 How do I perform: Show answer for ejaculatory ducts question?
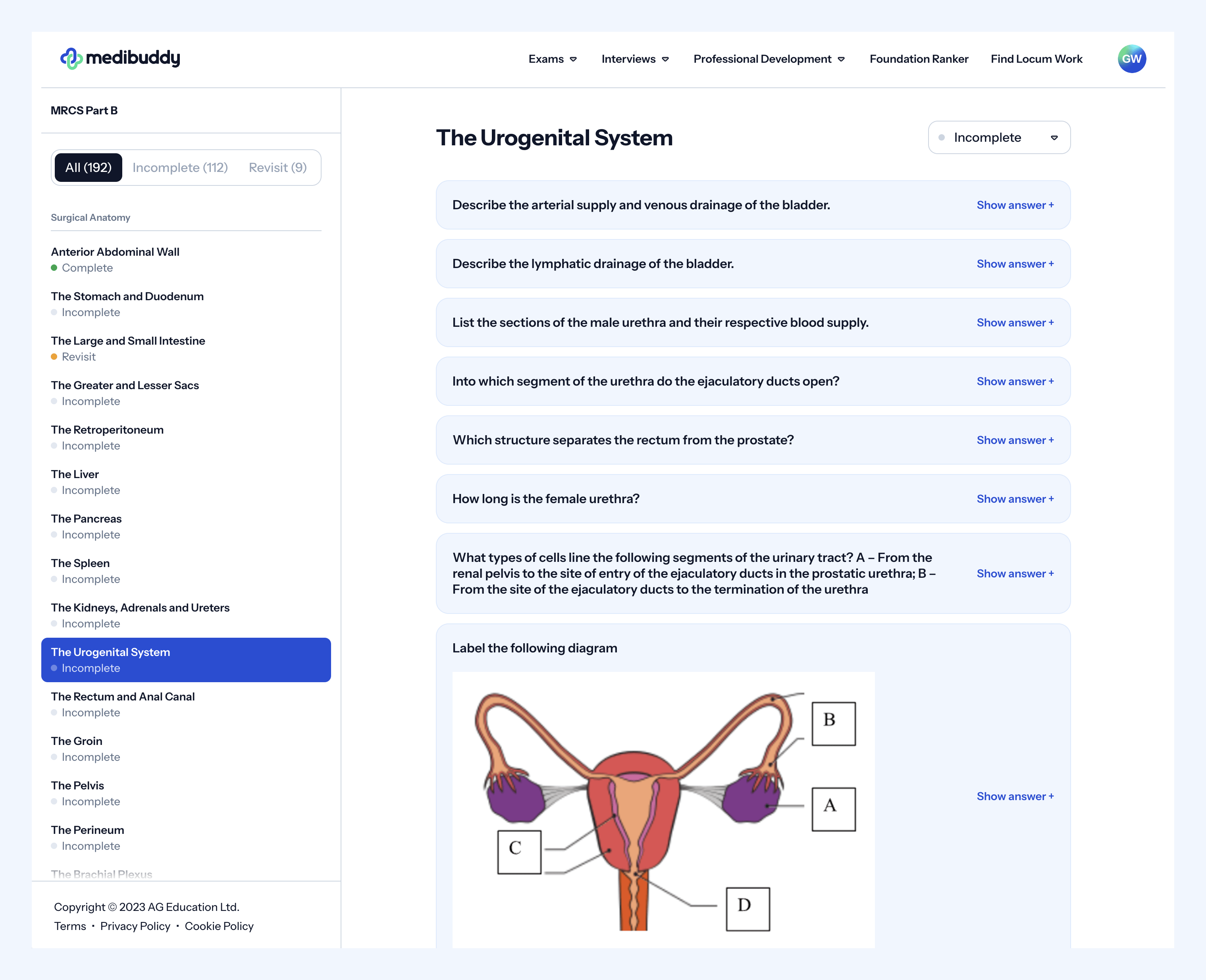pos(1015,381)
